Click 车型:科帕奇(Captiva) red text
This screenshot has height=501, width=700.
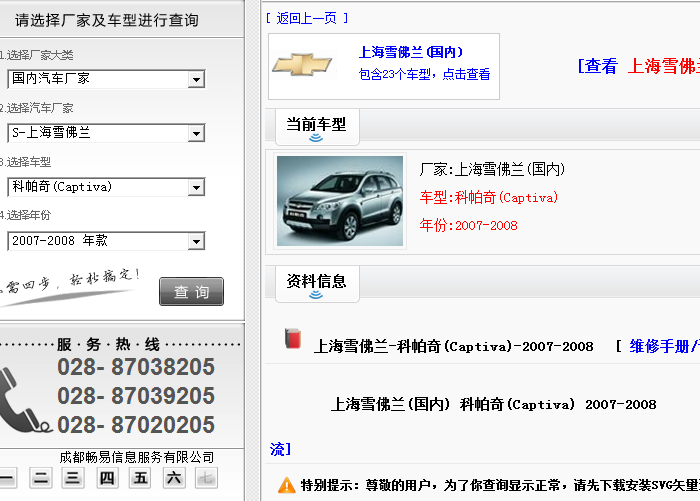[489, 197]
